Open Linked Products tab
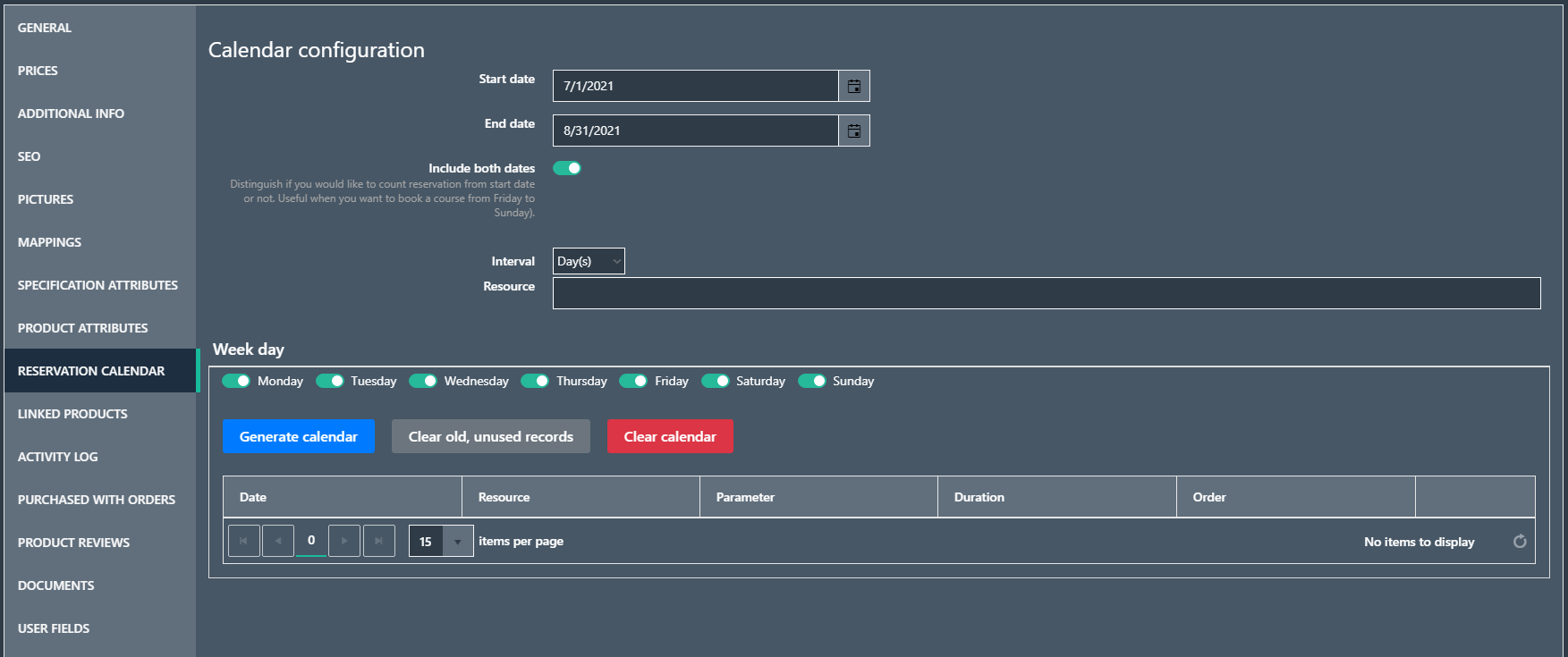The width and height of the screenshot is (1568, 657). click(x=100, y=414)
